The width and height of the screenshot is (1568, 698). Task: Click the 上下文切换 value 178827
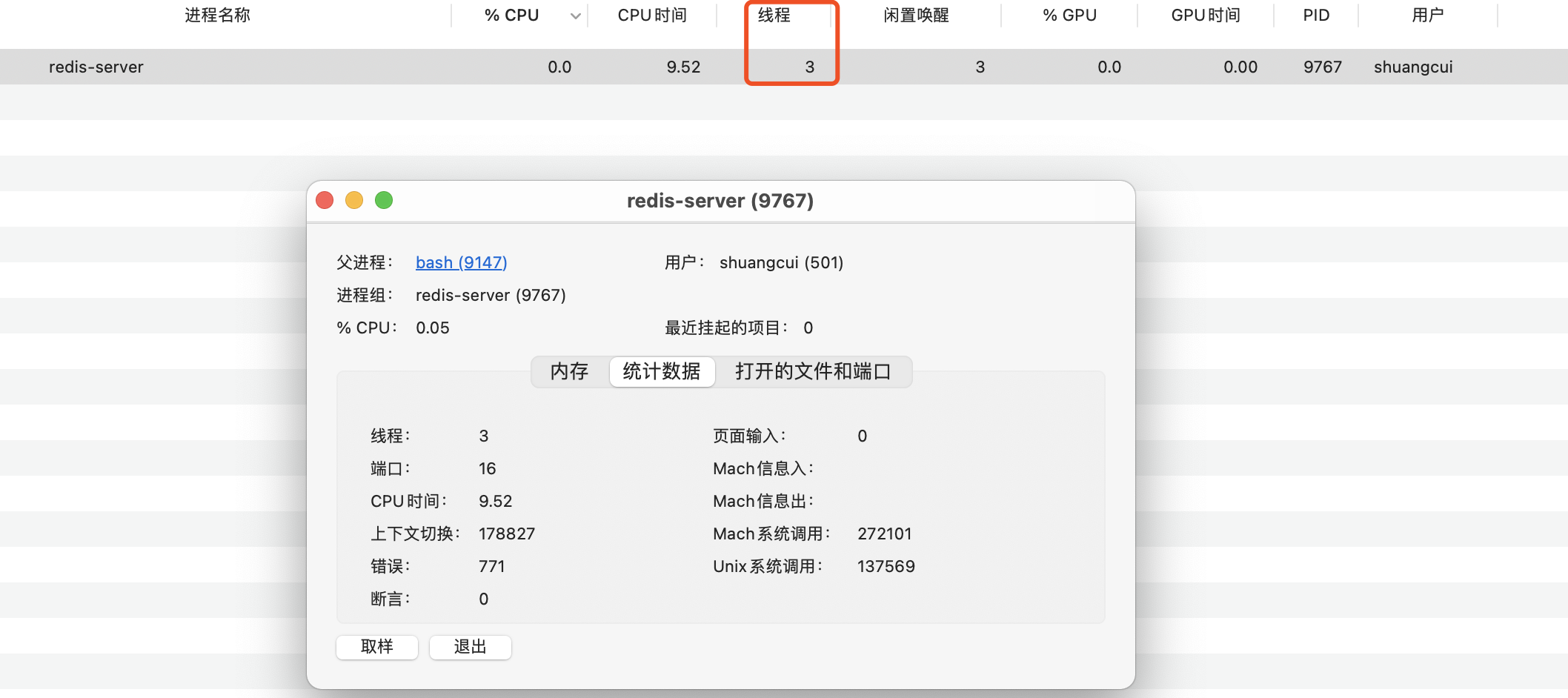[x=507, y=534]
